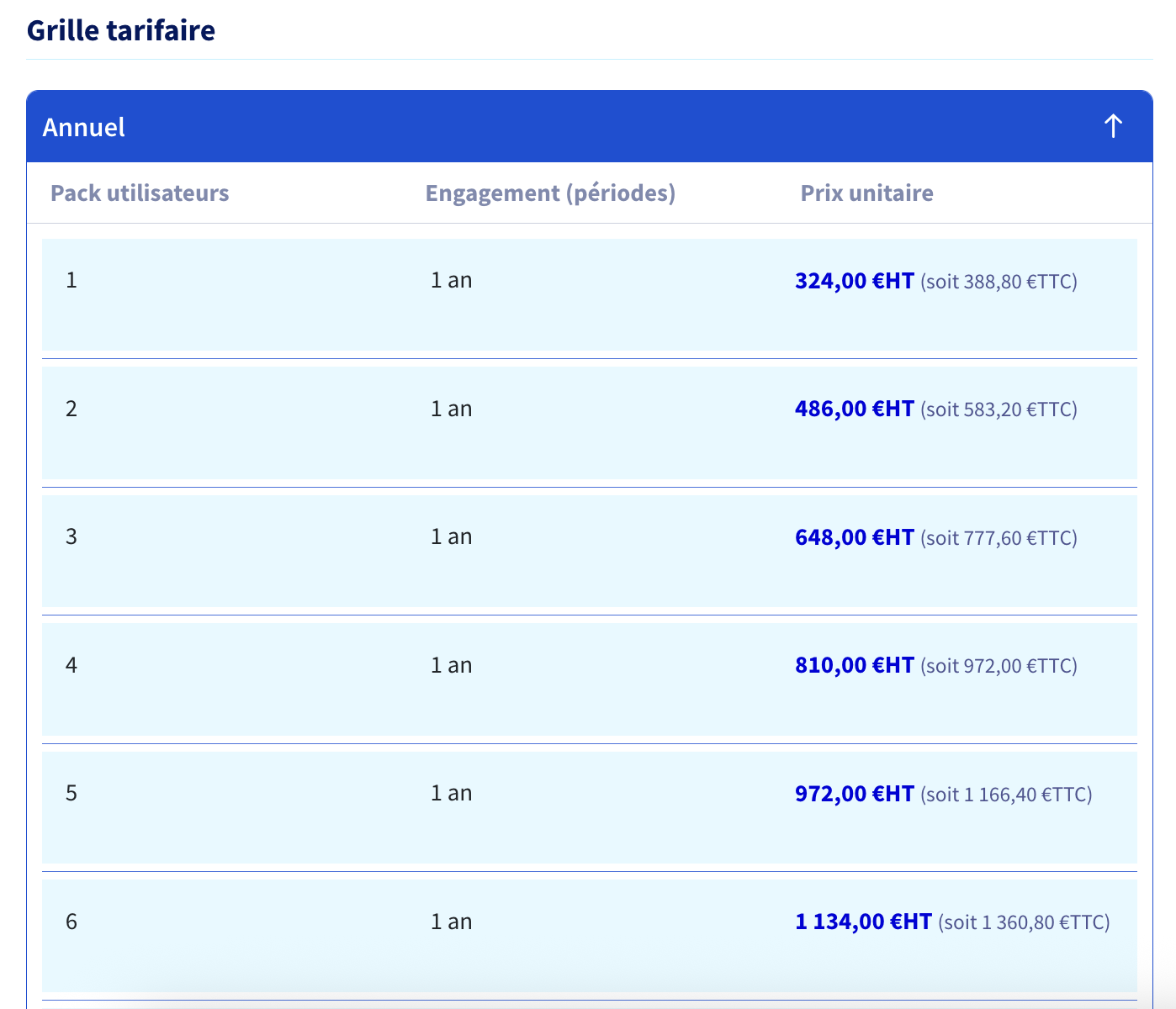Click the Grille tarifaire heading
Screen dimensions: 1176x1009
[x=121, y=30]
